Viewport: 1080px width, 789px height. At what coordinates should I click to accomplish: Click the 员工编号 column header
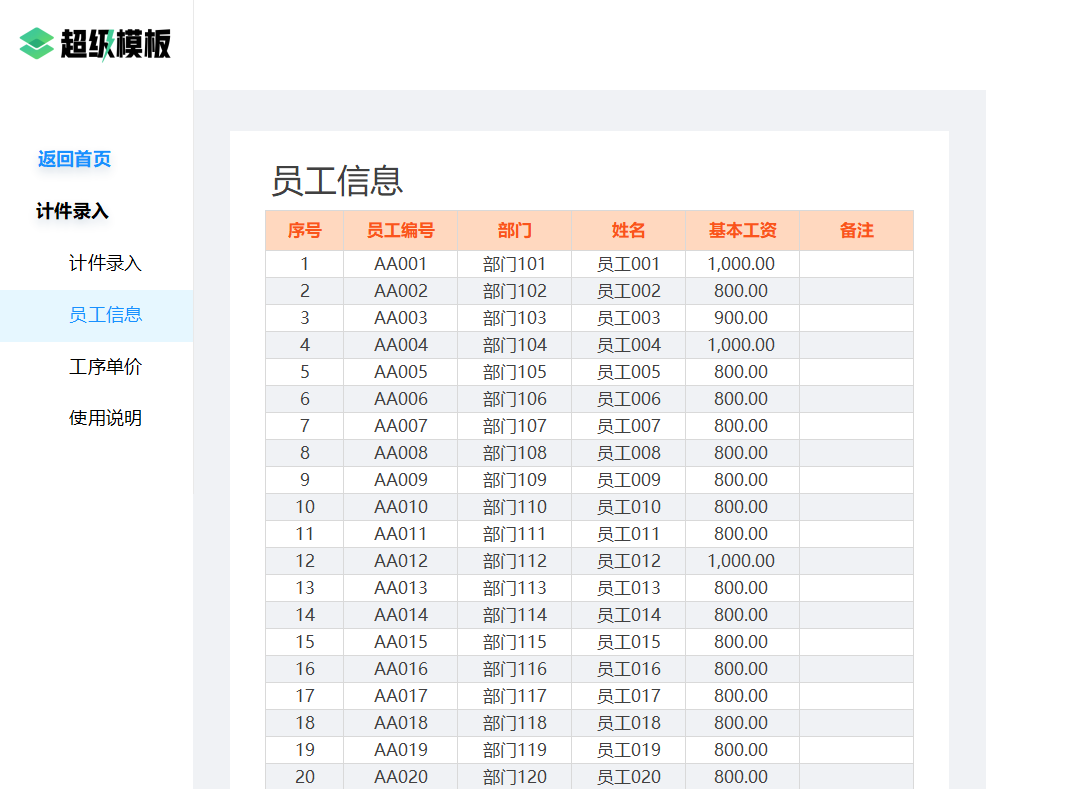(x=400, y=231)
